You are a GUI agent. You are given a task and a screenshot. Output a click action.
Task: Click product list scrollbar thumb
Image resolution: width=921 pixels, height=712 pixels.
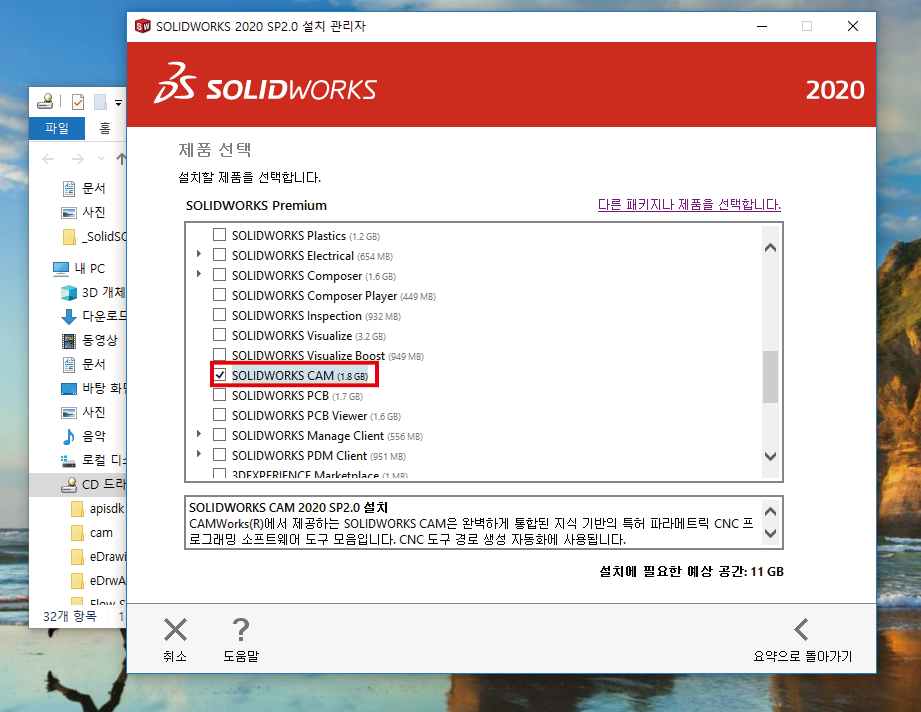coord(771,377)
